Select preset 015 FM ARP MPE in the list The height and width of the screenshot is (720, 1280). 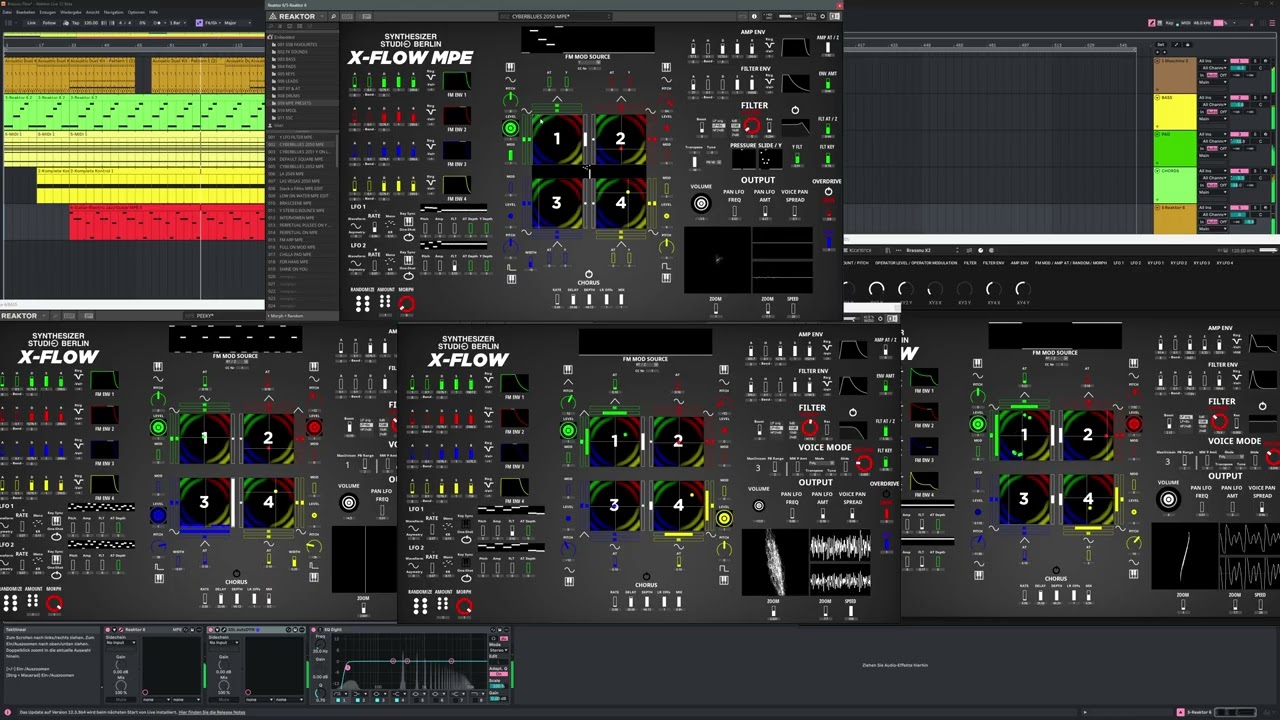click(300, 240)
